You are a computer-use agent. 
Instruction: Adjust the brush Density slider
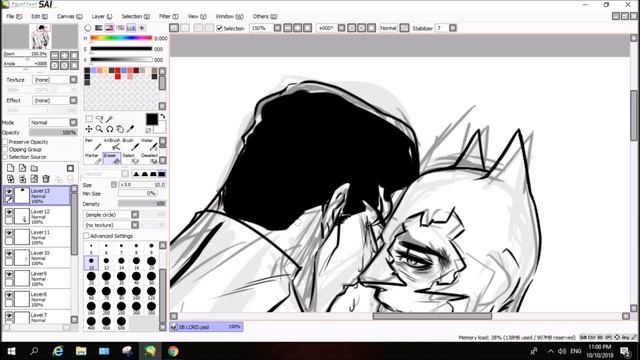[142, 203]
